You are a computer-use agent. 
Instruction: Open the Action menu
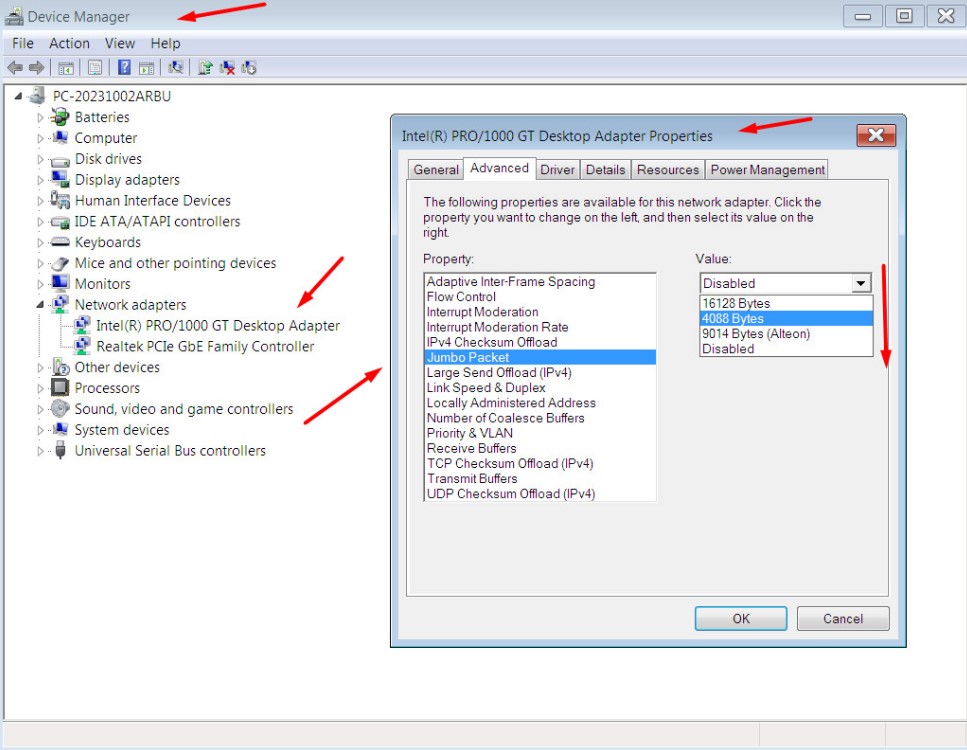69,43
